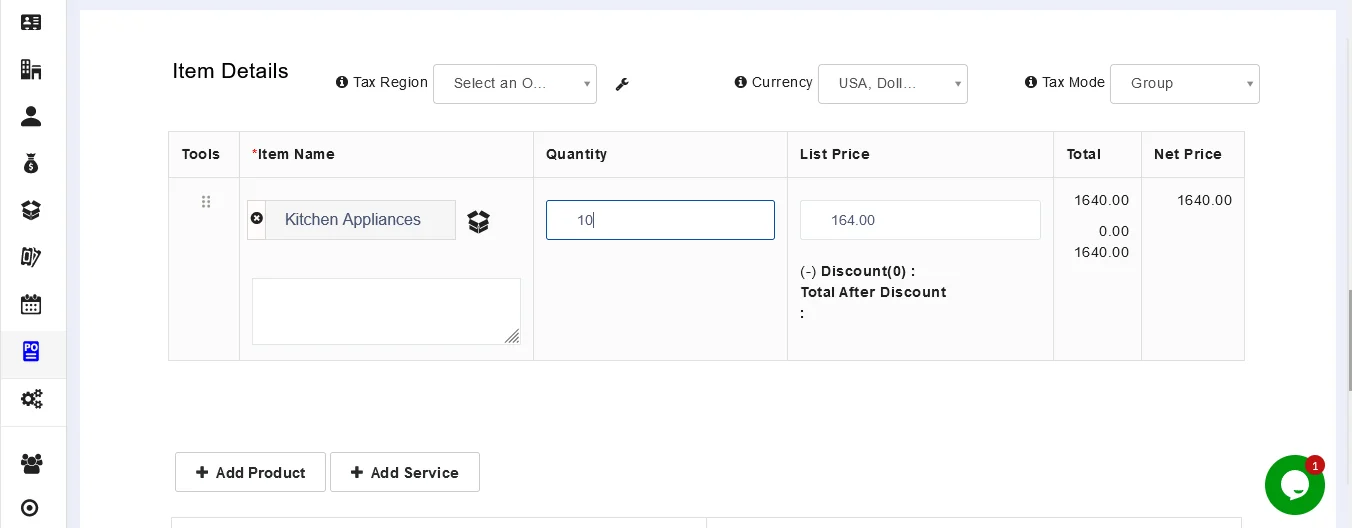Clear the Kitchen Appliances item selection
This screenshot has height=528, width=1352.
[257, 218]
